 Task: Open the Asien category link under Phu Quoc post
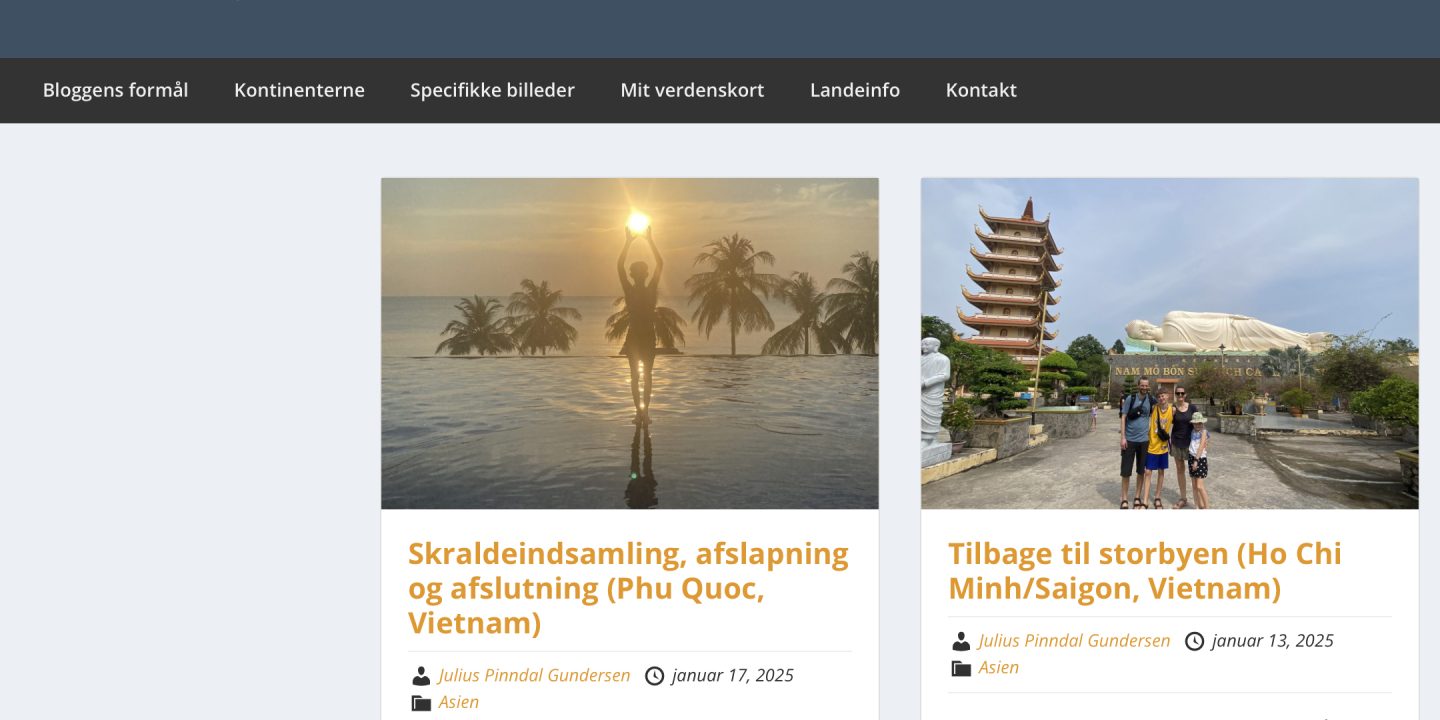pyautogui.click(x=459, y=702)
